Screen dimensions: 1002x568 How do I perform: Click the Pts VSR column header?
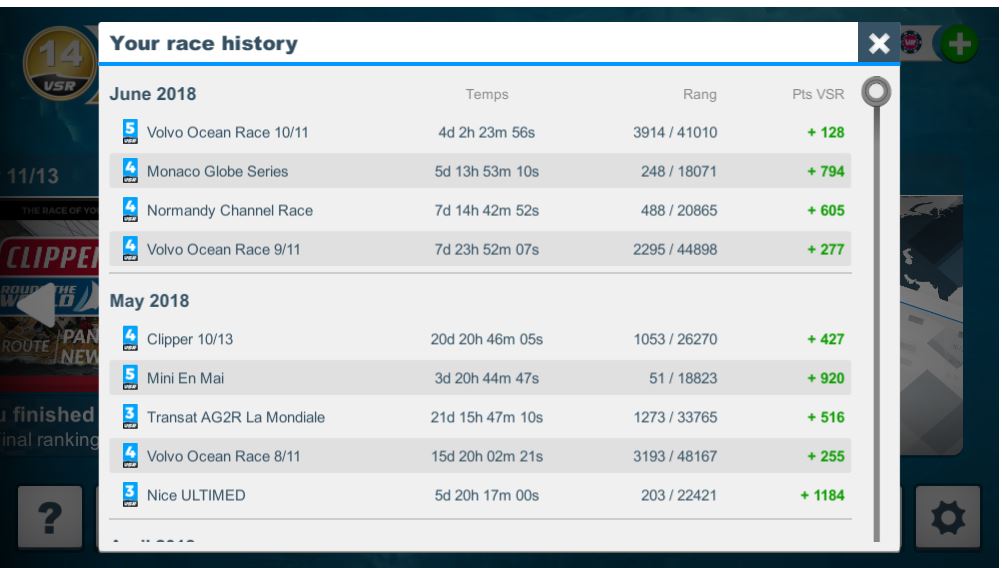point(818,95)
